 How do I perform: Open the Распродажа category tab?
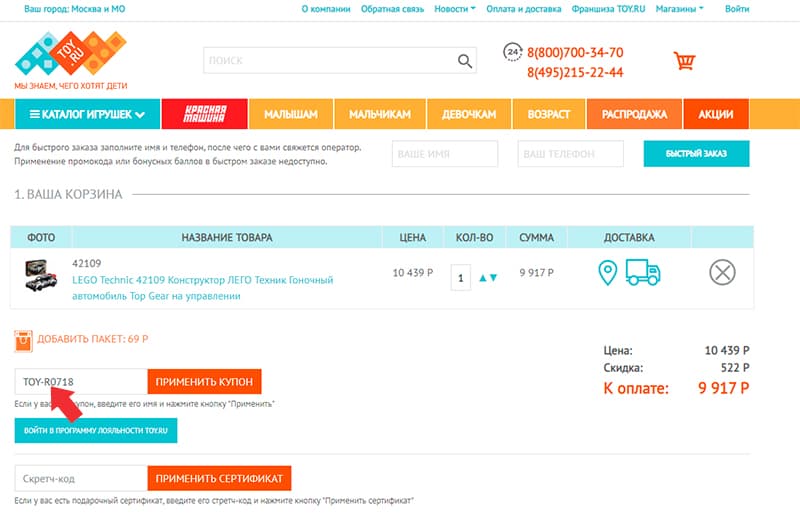(x=634, y=114)
